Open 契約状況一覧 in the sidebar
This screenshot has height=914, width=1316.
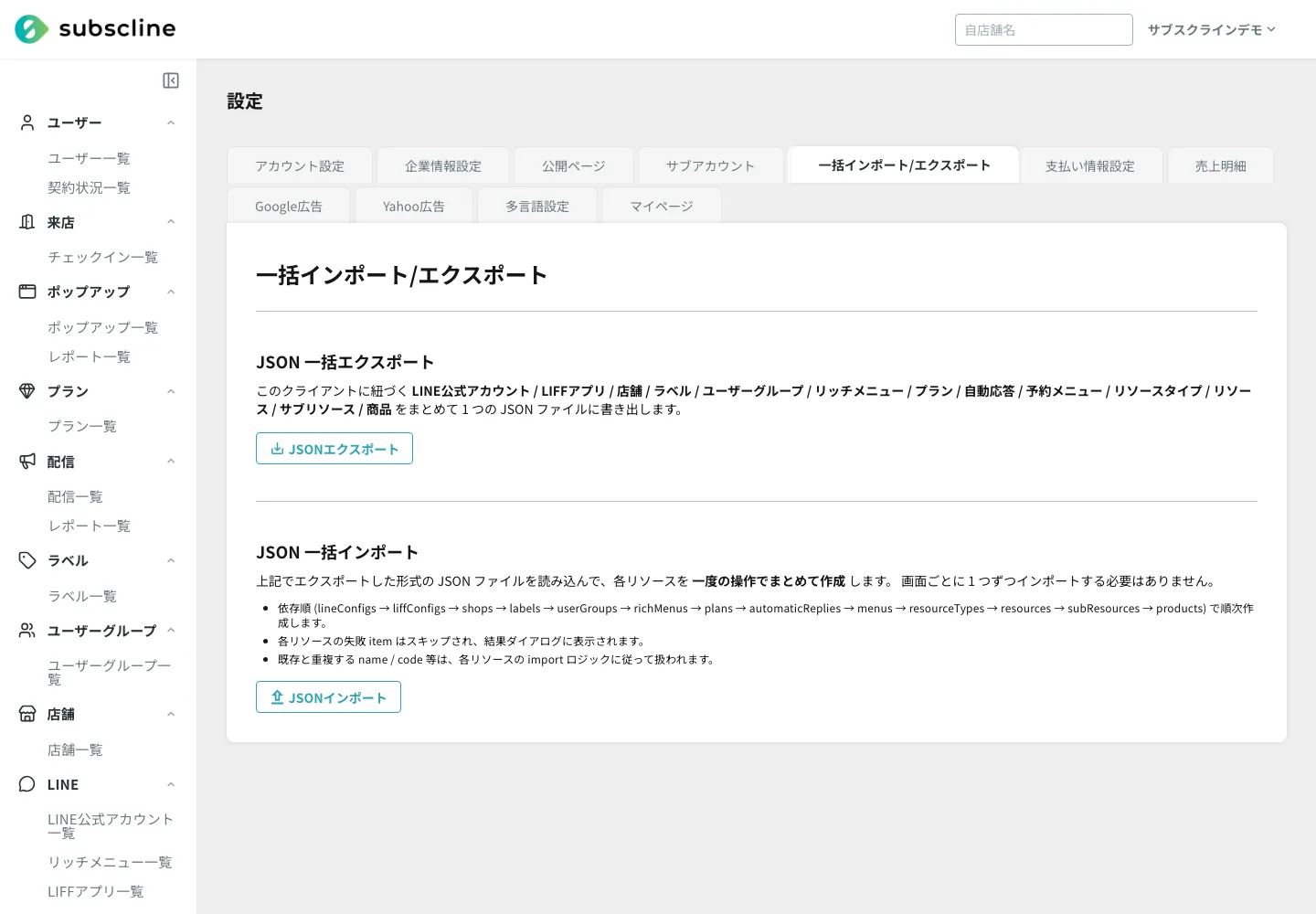tap(89, 187)
